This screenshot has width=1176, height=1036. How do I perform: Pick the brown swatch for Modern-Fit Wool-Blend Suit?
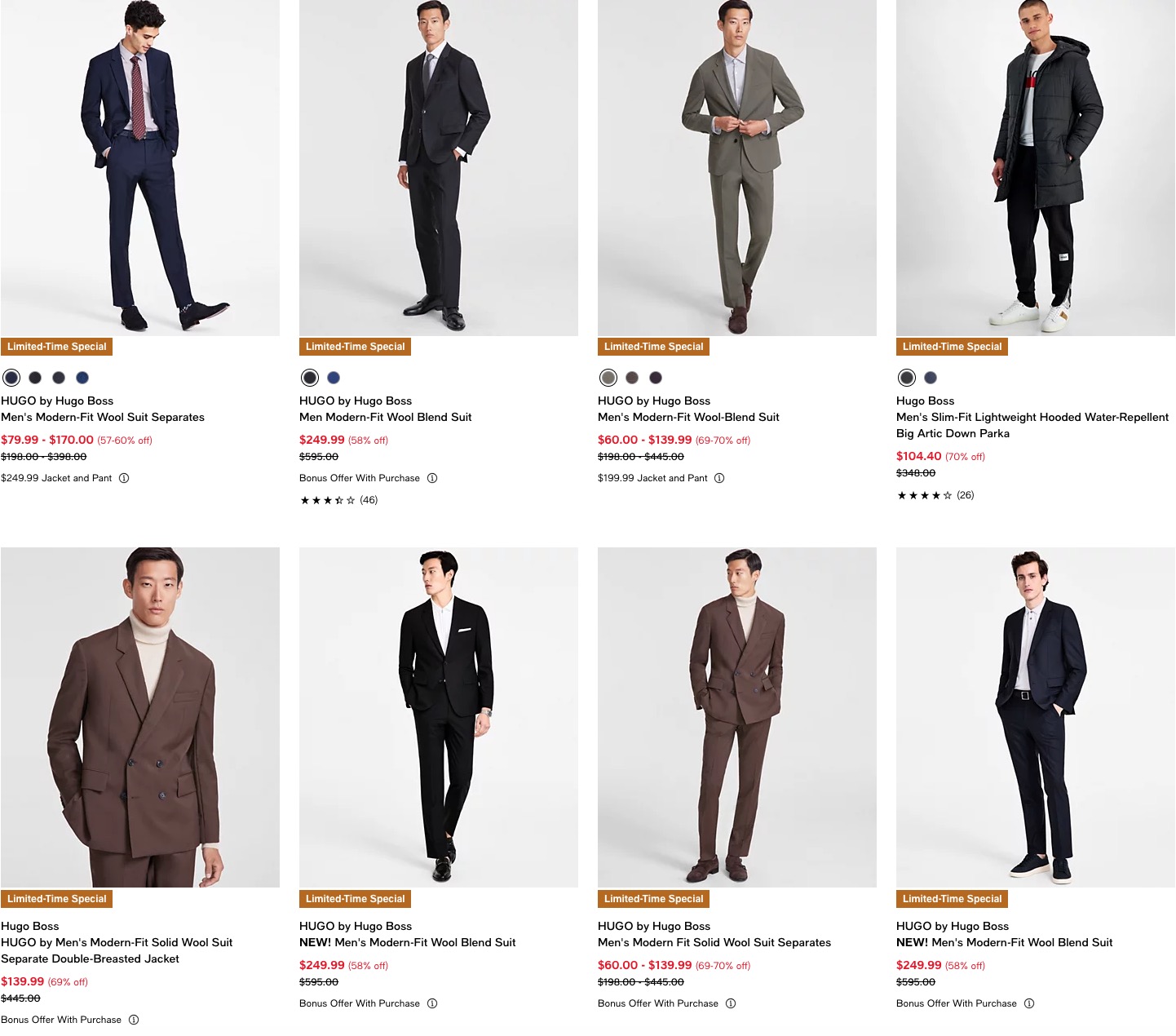click(632, 378)
